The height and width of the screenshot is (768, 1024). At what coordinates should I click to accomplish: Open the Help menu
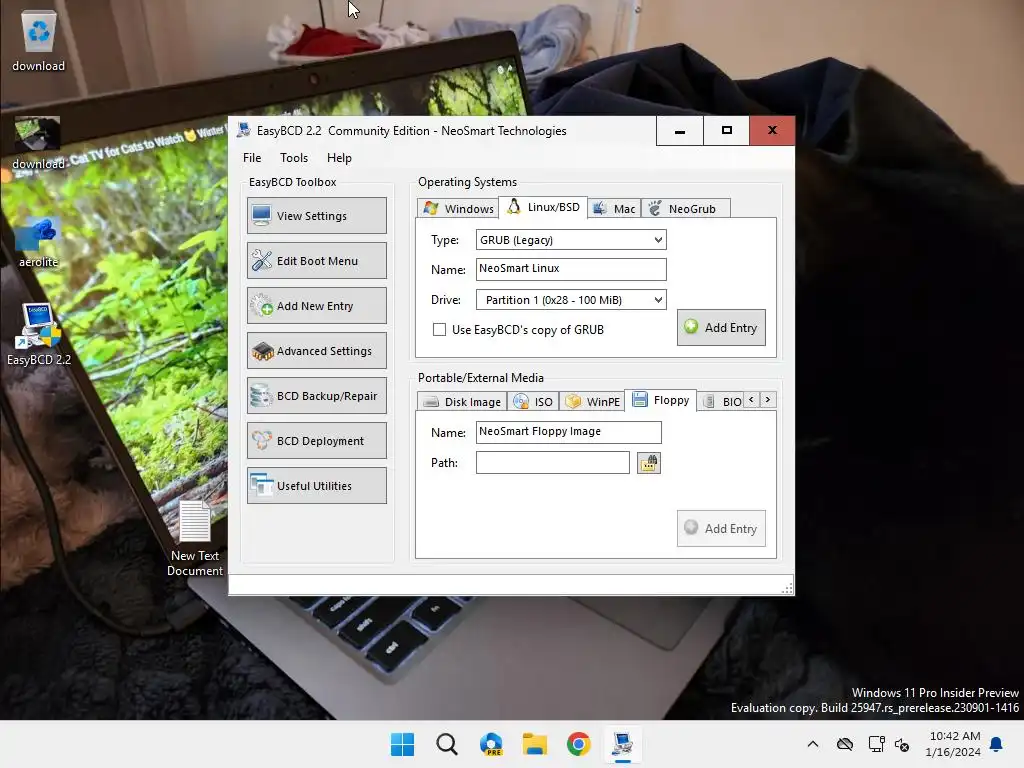(x=339, y=157)
